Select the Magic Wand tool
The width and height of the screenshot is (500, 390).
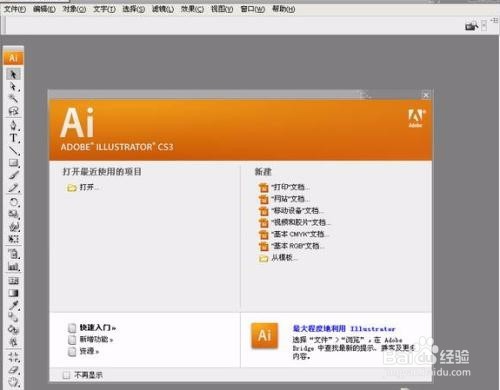click(13, 98)
